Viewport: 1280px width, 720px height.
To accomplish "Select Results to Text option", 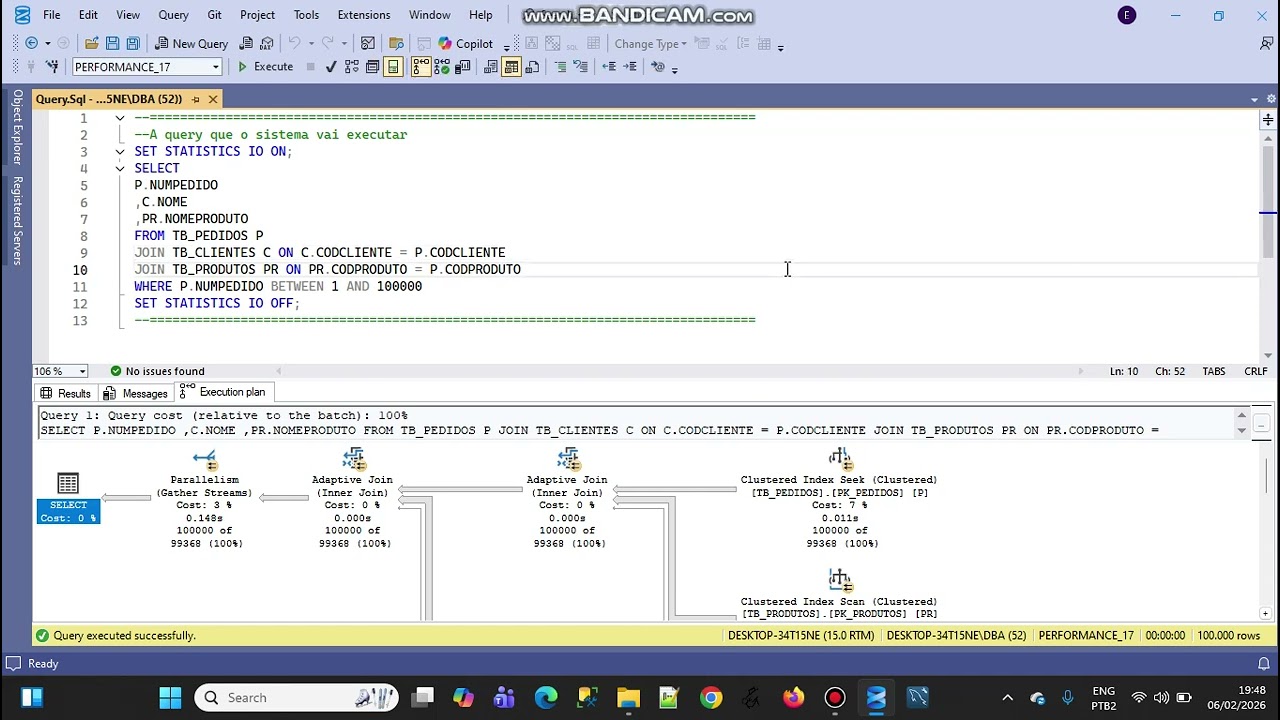I will point(491,67).
